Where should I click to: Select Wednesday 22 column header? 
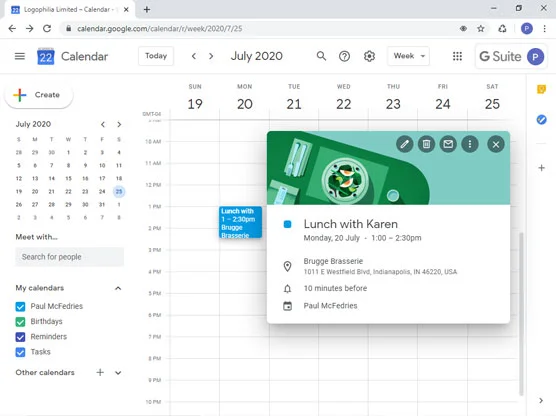pyautogui.click(x=344, y=98)
